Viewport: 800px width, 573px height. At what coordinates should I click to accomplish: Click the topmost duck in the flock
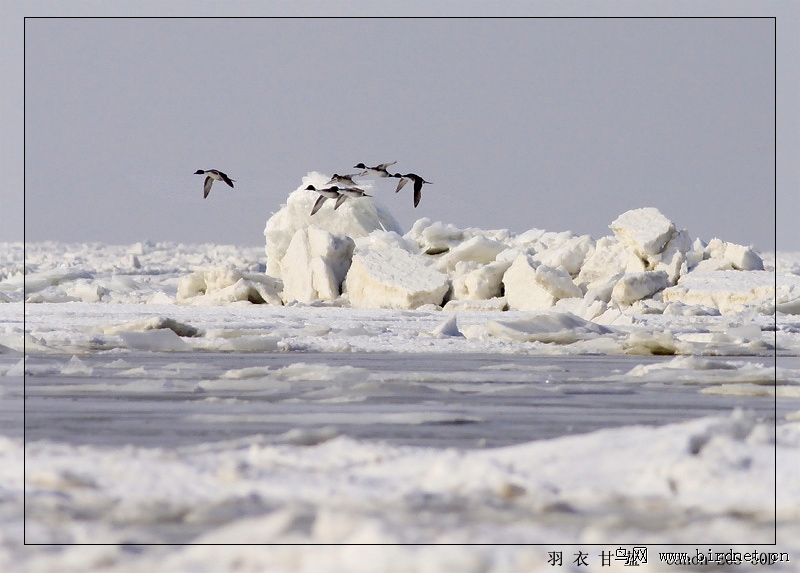point(376,169)
